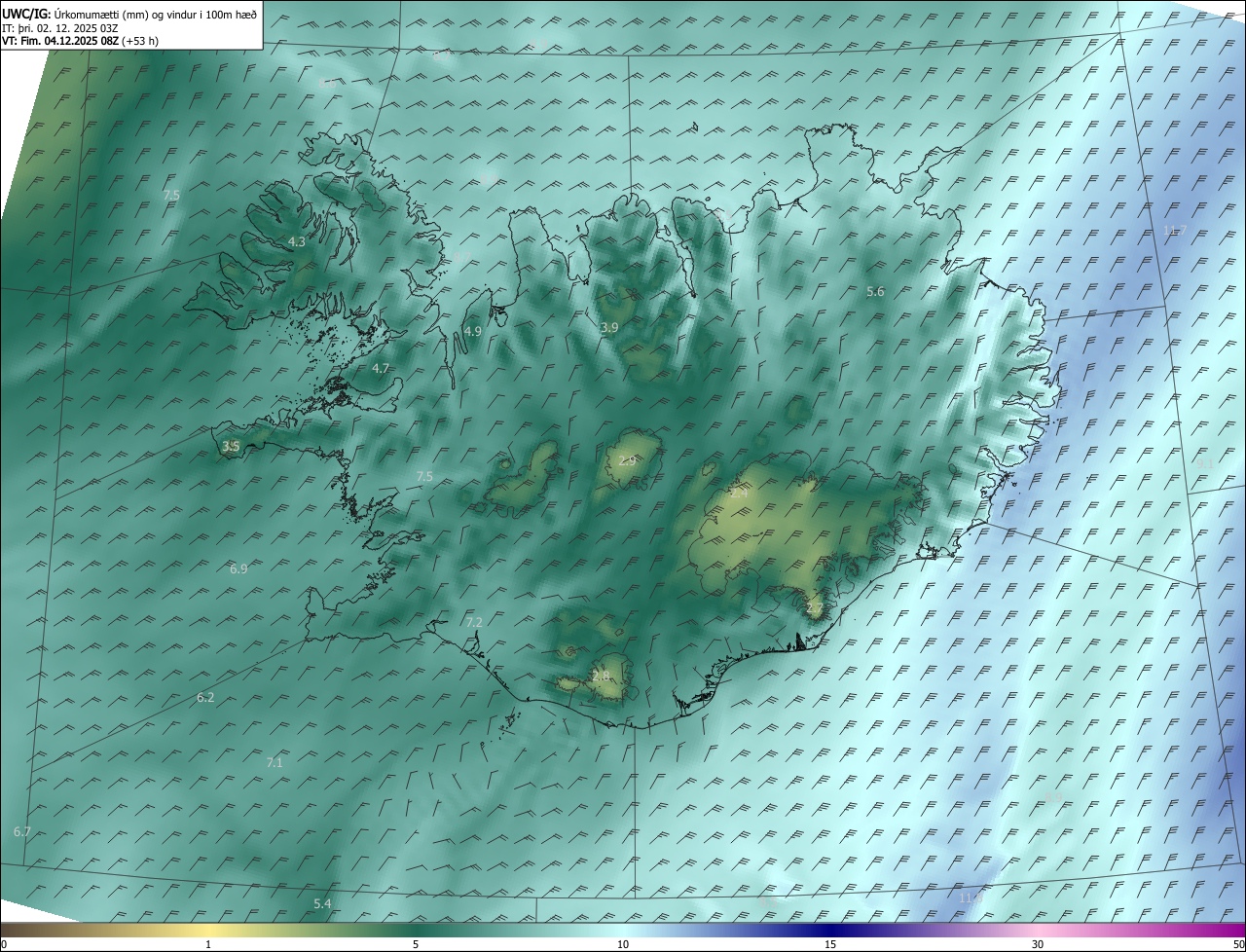Click the 3.5 value on Snæfellsnes peninsula
The height and width of the screenshot is (952, 1246).
pos(231,446)
